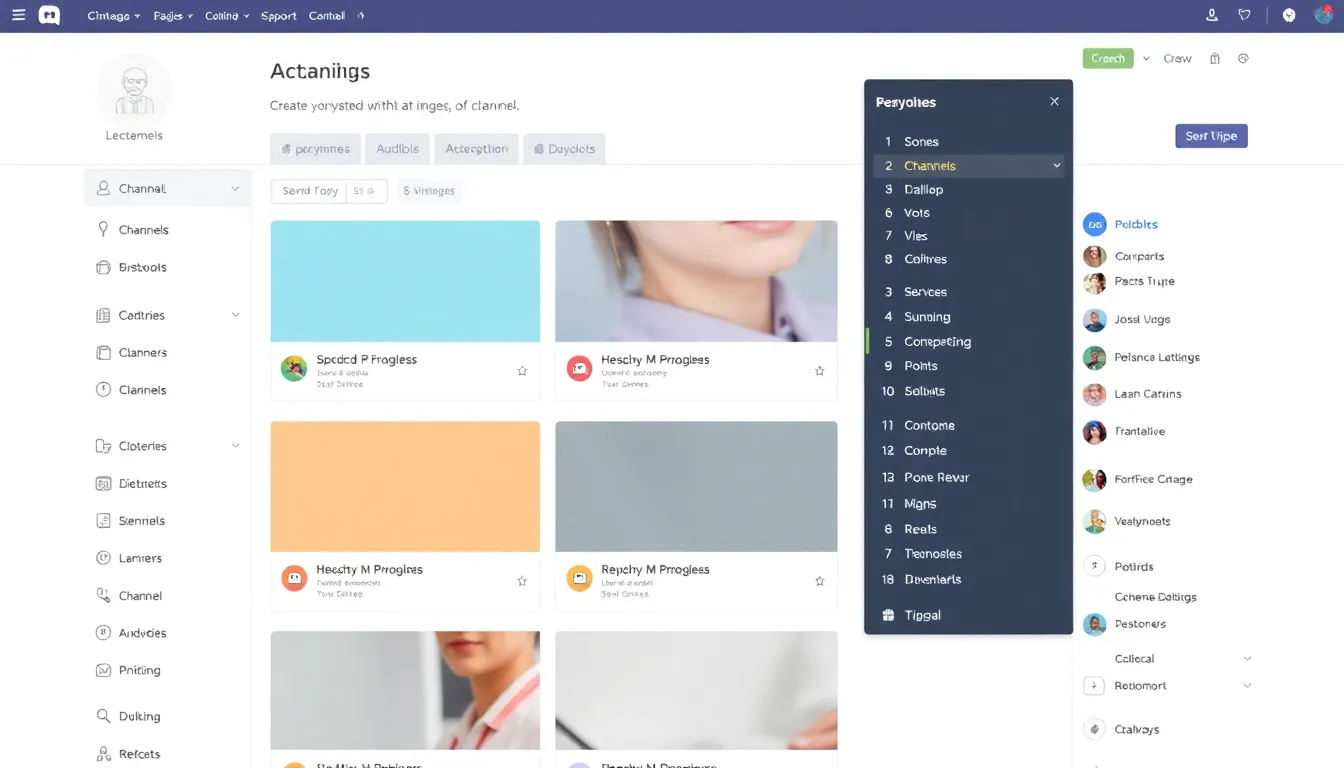This screenshot has height=768, width=1344.
Task: Expand the Cadtries section chevron
Action: coord(235,315)
